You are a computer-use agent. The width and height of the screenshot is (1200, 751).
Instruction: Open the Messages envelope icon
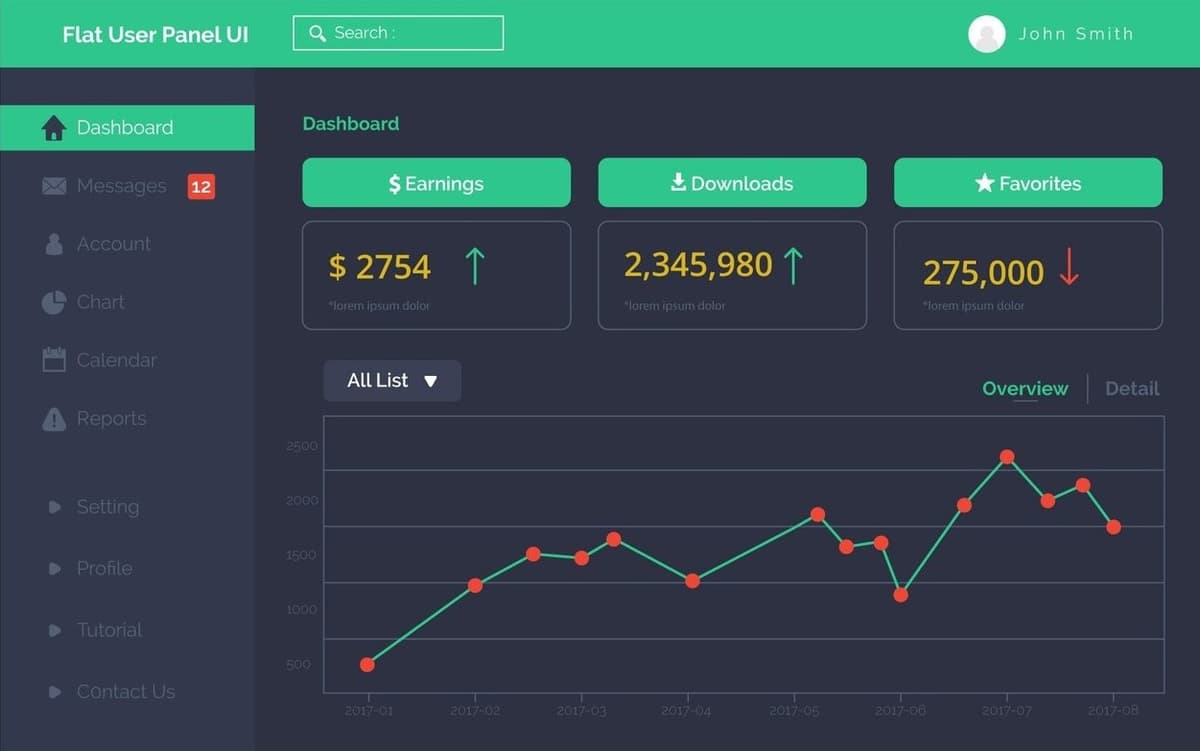(x=52, y=185)
